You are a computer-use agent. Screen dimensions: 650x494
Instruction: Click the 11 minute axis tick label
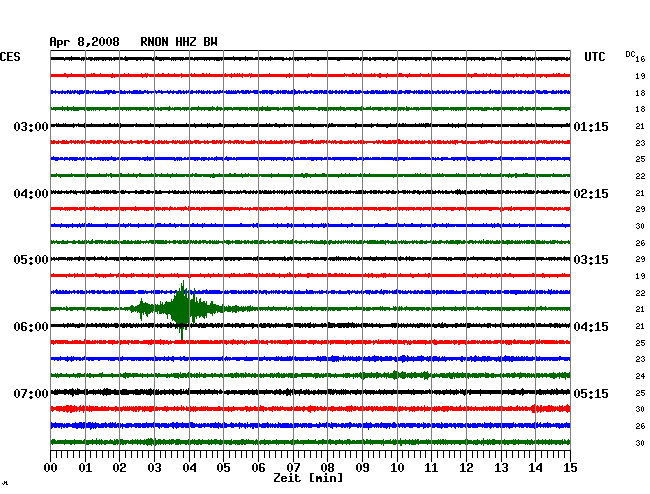(x=431, y=467)
